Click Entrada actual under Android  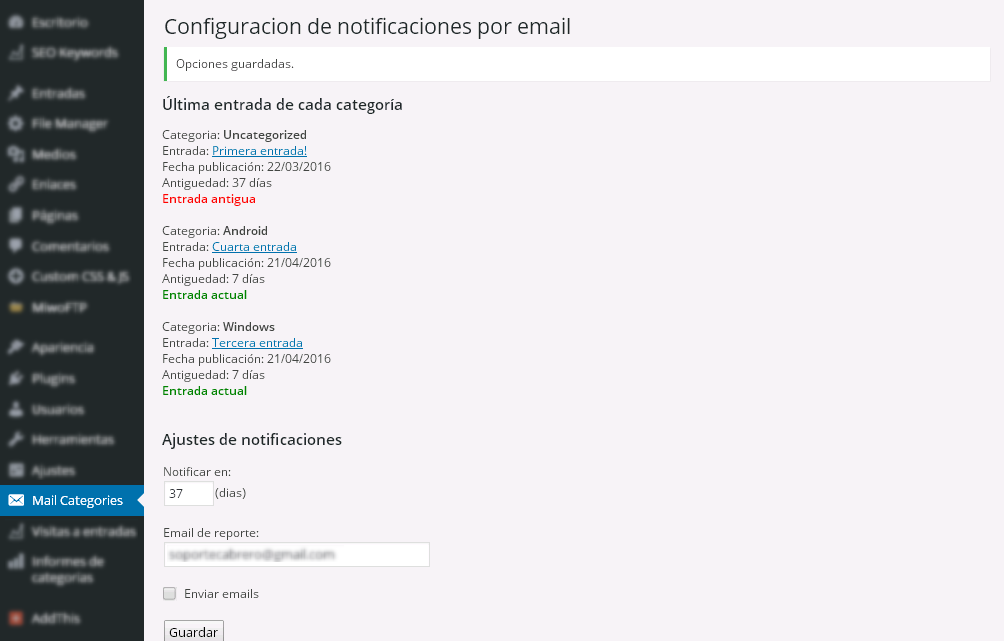pyautogui.click(x=204, y=295)
